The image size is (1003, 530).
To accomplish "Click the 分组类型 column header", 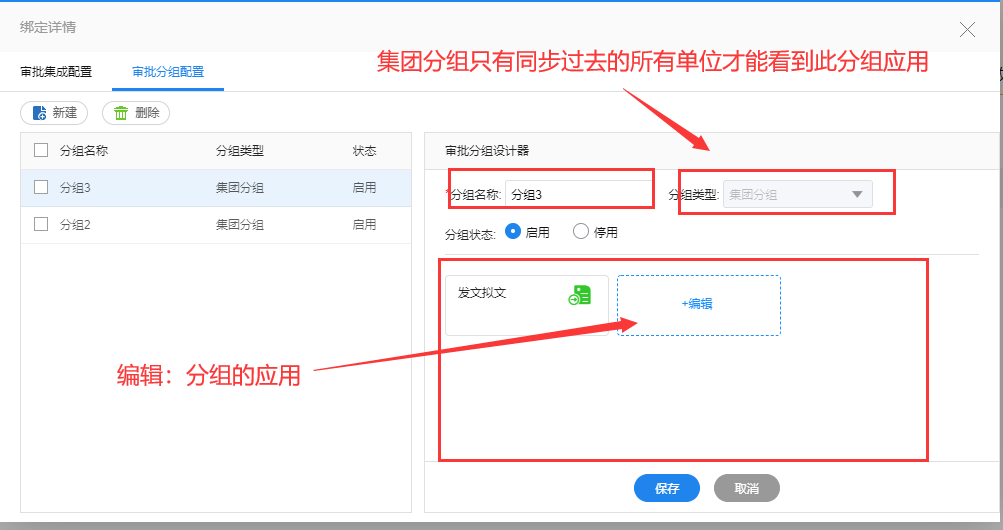I will click(x=240, y=151).
